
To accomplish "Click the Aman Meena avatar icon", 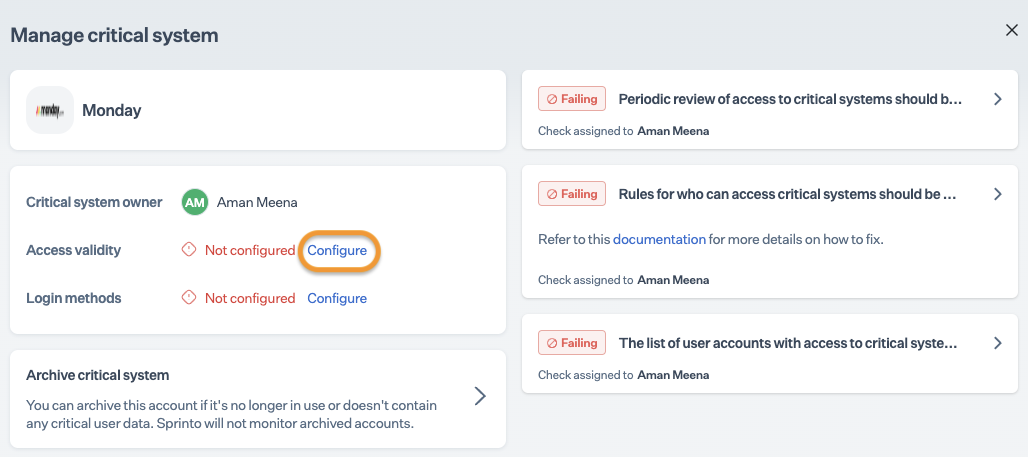I will [x=194, y=202].
